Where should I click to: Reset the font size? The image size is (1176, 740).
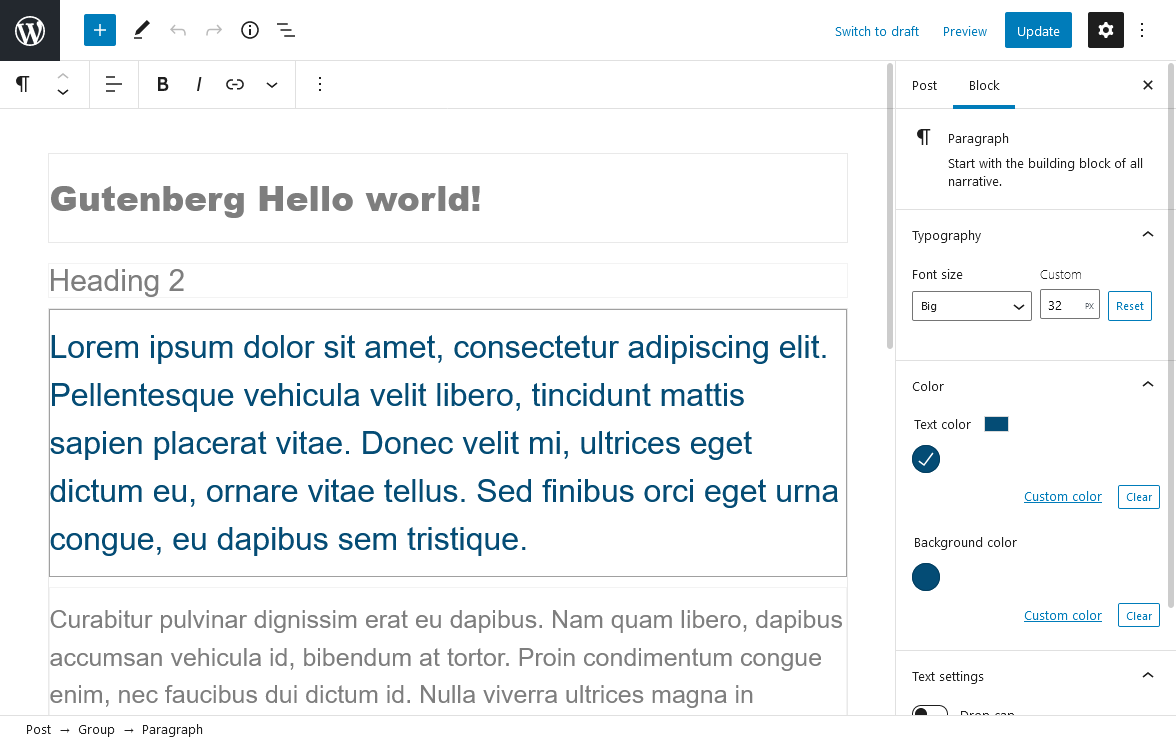click(1130, 306)
